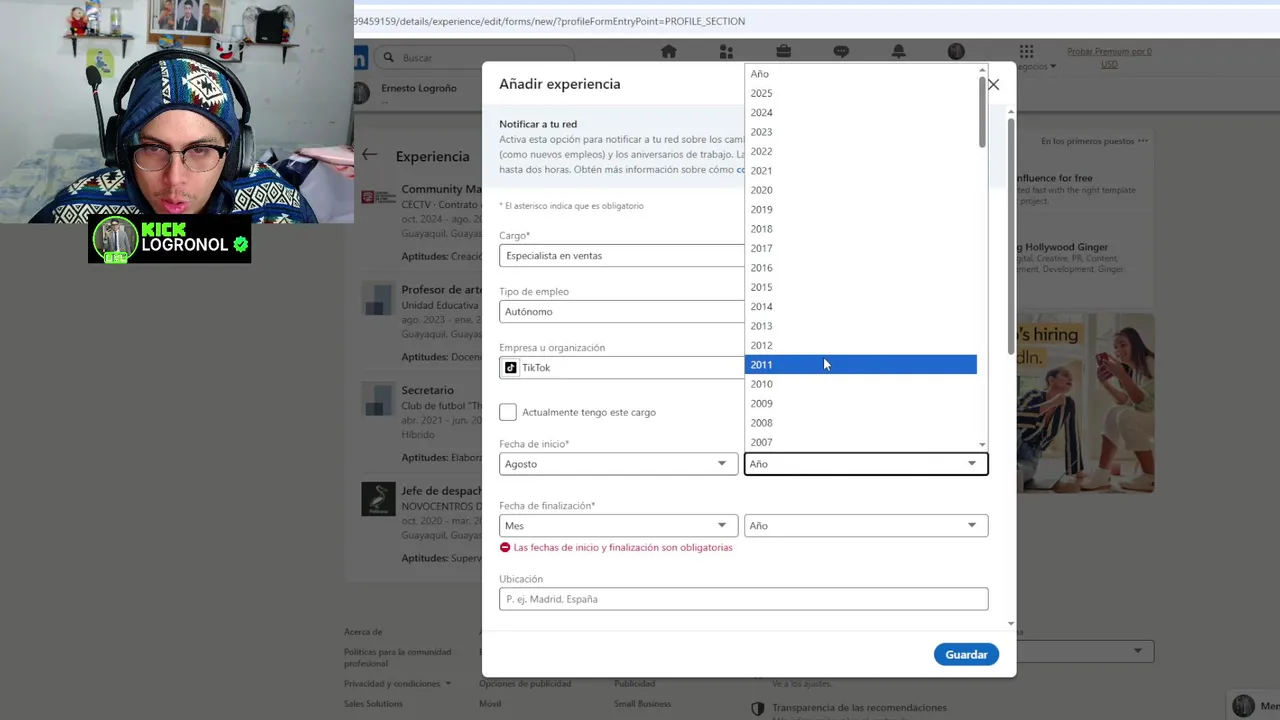The width and height of the screenshot is (1280, 720).
Task: Open LinkedIn Home icon in navigation bar
Action: click(669, 52)
